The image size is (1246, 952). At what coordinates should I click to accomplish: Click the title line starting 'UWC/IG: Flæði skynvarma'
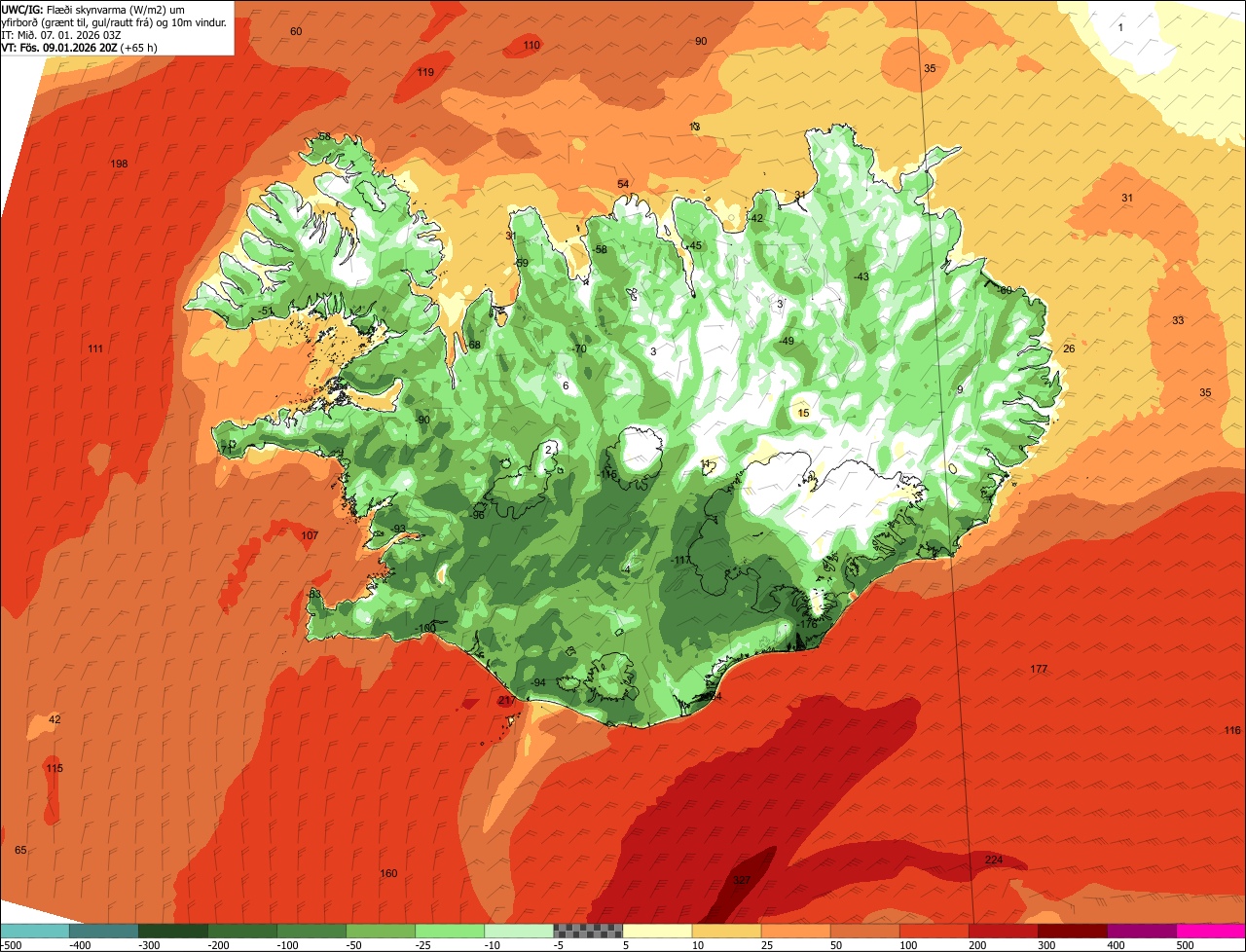[93, 9]
